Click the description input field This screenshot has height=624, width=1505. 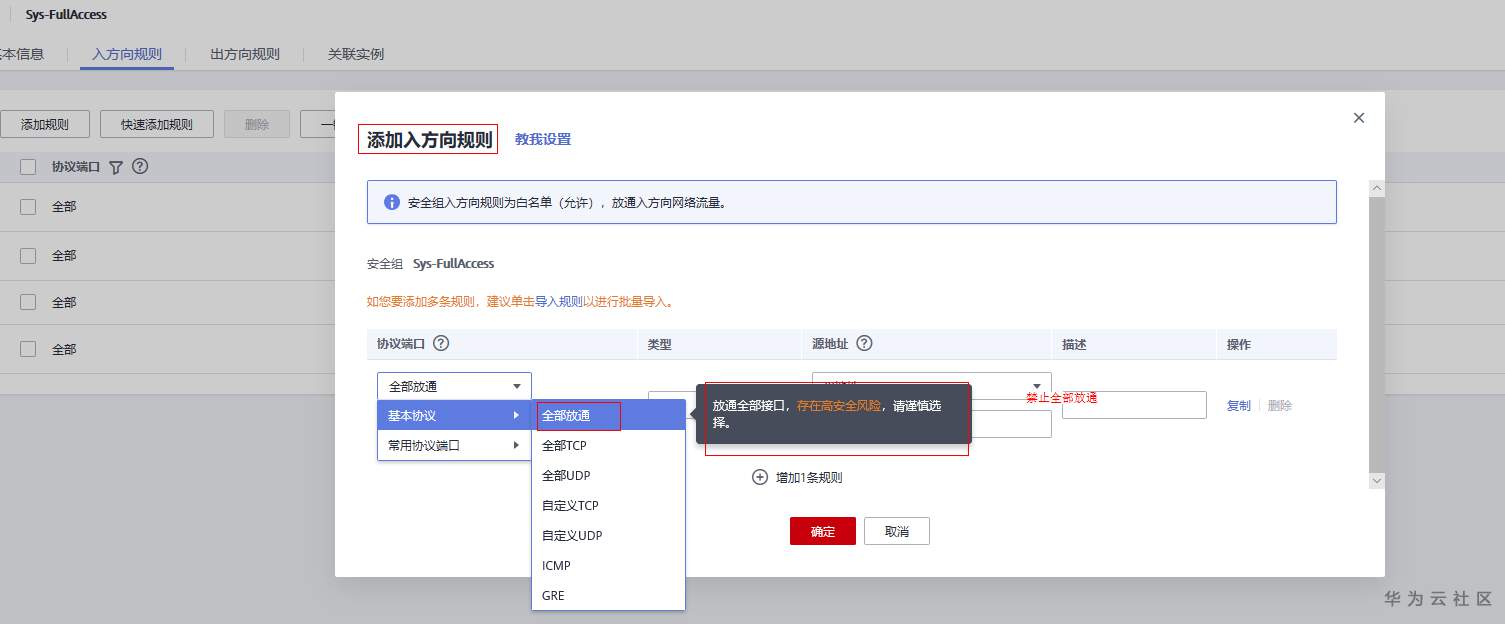coord(1134,405)
